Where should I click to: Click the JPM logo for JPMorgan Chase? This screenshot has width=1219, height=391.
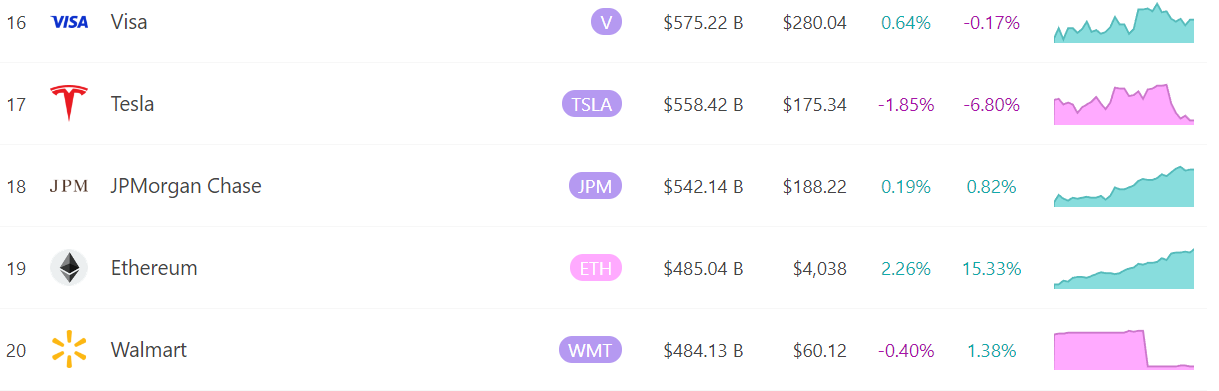coord(69,186)
